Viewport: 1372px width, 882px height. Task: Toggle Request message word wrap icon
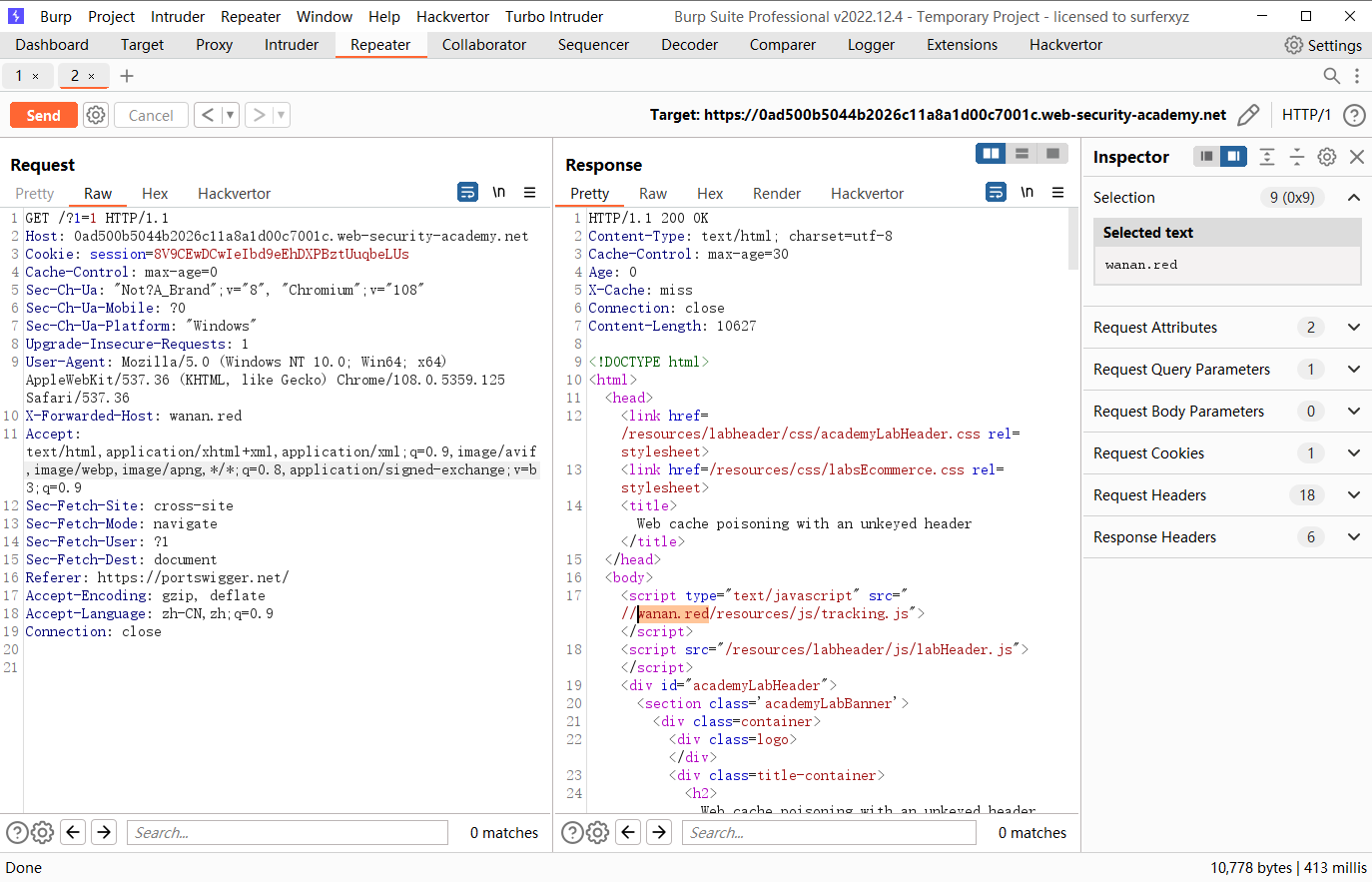468,192
